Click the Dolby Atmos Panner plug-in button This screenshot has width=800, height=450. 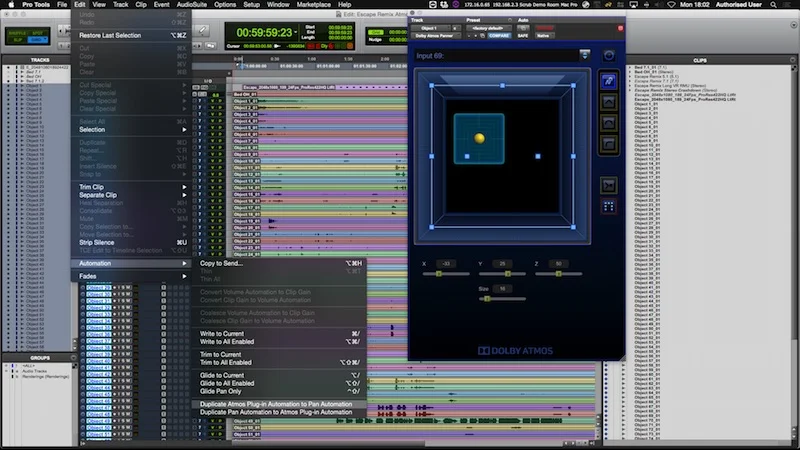[437, 36]
